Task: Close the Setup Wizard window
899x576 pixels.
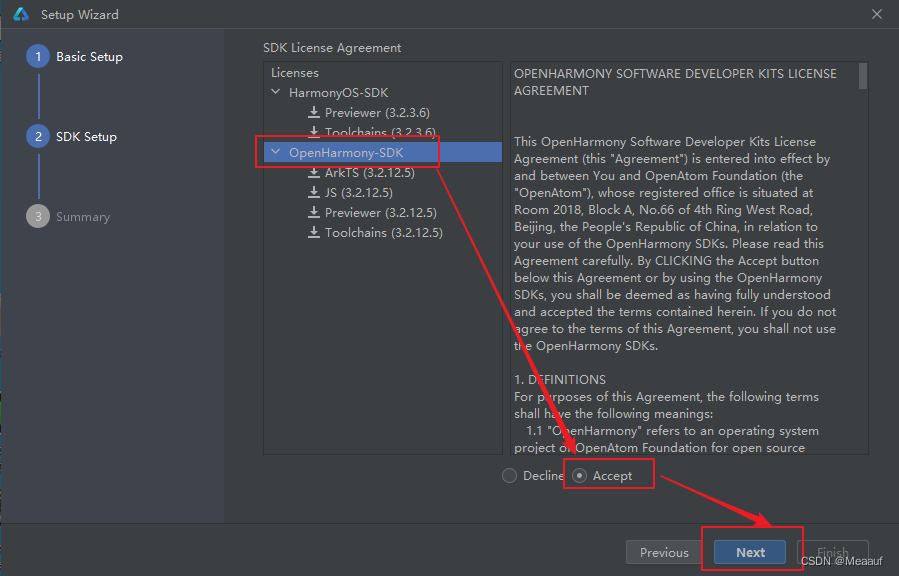Action: tap(877, 14)
